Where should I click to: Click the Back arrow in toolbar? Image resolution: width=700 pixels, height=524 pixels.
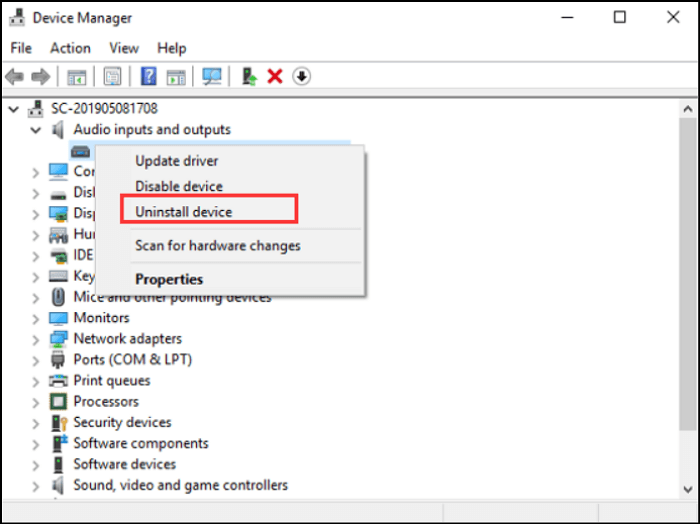click(x=15, y=77)
